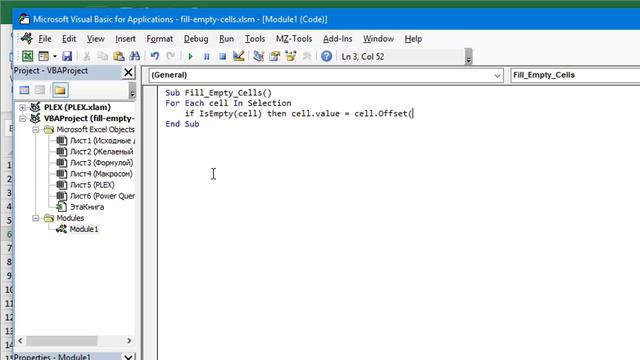
Task: Open the Debug menu
Action: [x=196, y=39]
